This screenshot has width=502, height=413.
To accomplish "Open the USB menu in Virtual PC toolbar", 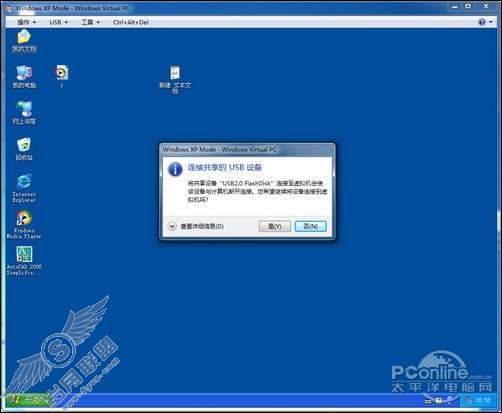I will click(x=58, y=22).
